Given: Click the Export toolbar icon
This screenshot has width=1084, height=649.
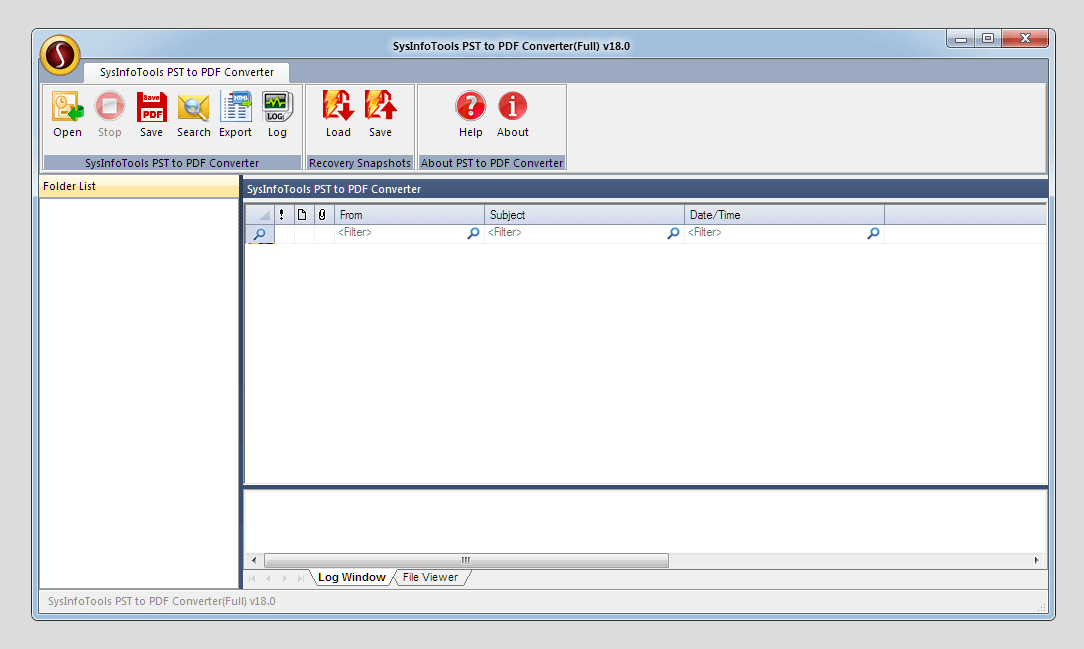Looking at the screenshot, I should click(235, 113).
